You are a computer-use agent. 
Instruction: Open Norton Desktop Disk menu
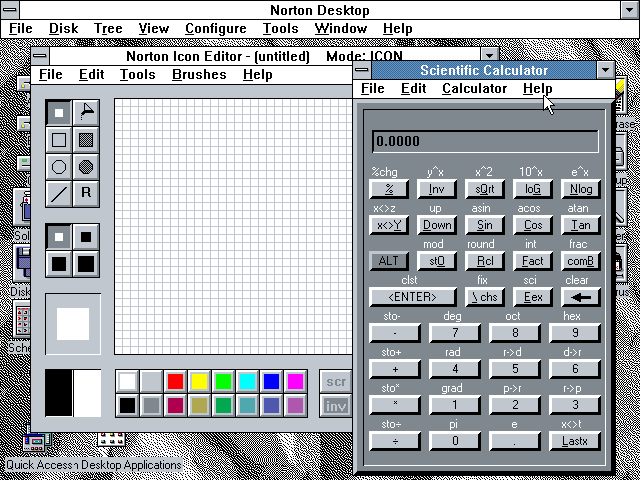click(63, 29)
